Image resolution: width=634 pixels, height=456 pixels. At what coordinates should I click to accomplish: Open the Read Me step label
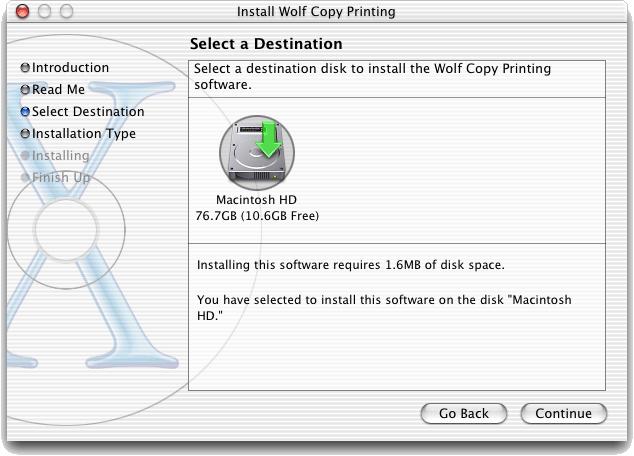coord(58,89)
